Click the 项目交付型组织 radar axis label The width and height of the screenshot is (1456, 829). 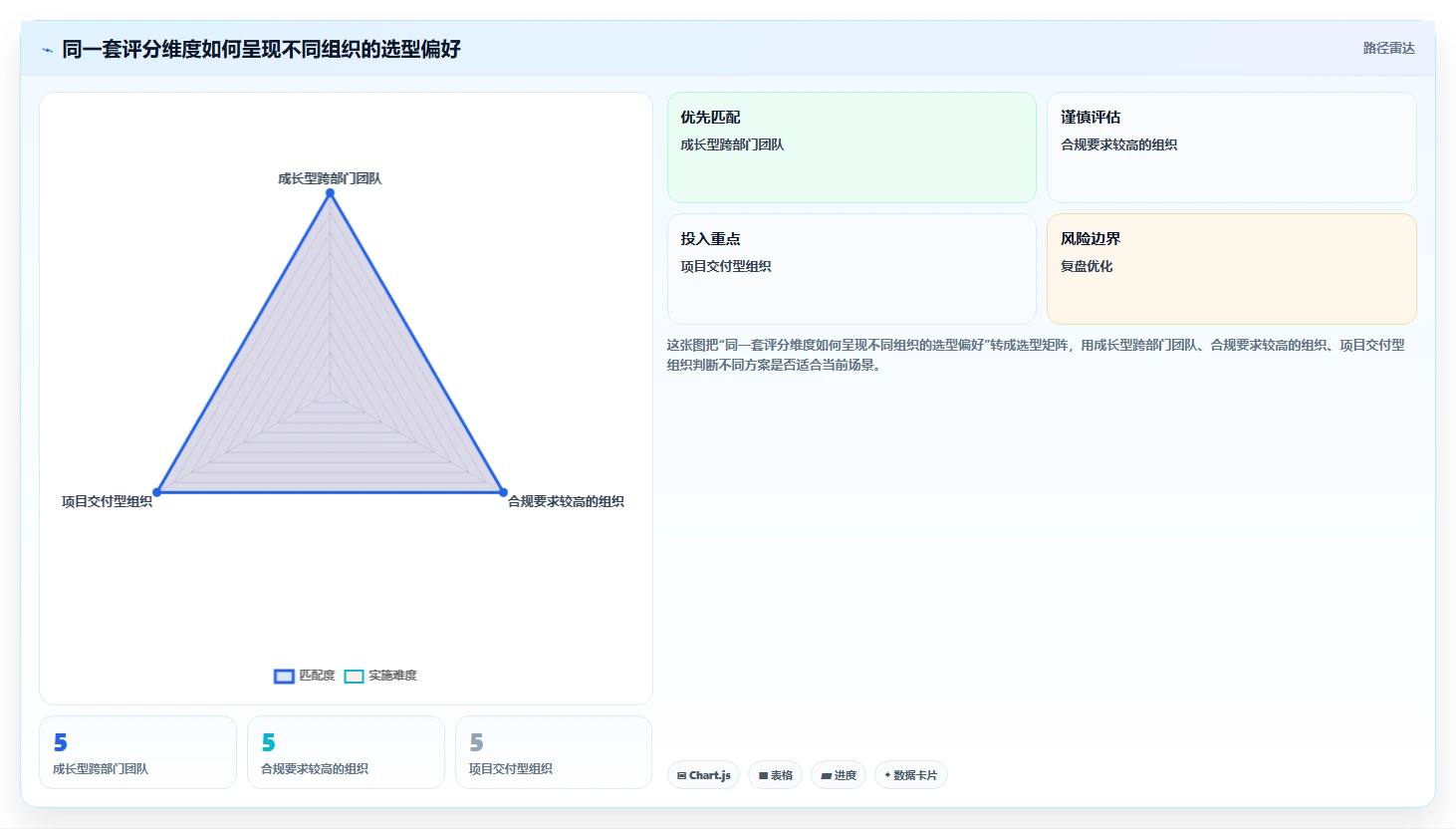point(107,501)
